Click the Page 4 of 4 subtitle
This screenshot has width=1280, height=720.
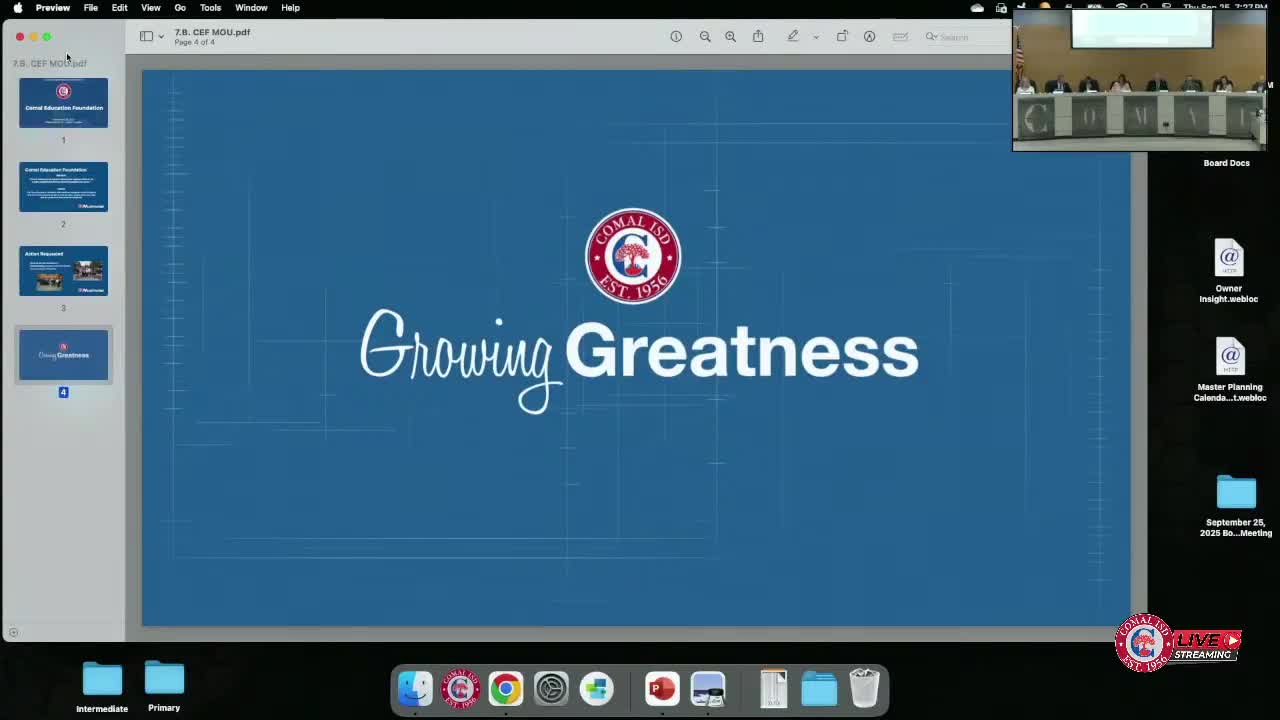pyautogui.click(x=195, y=42)
